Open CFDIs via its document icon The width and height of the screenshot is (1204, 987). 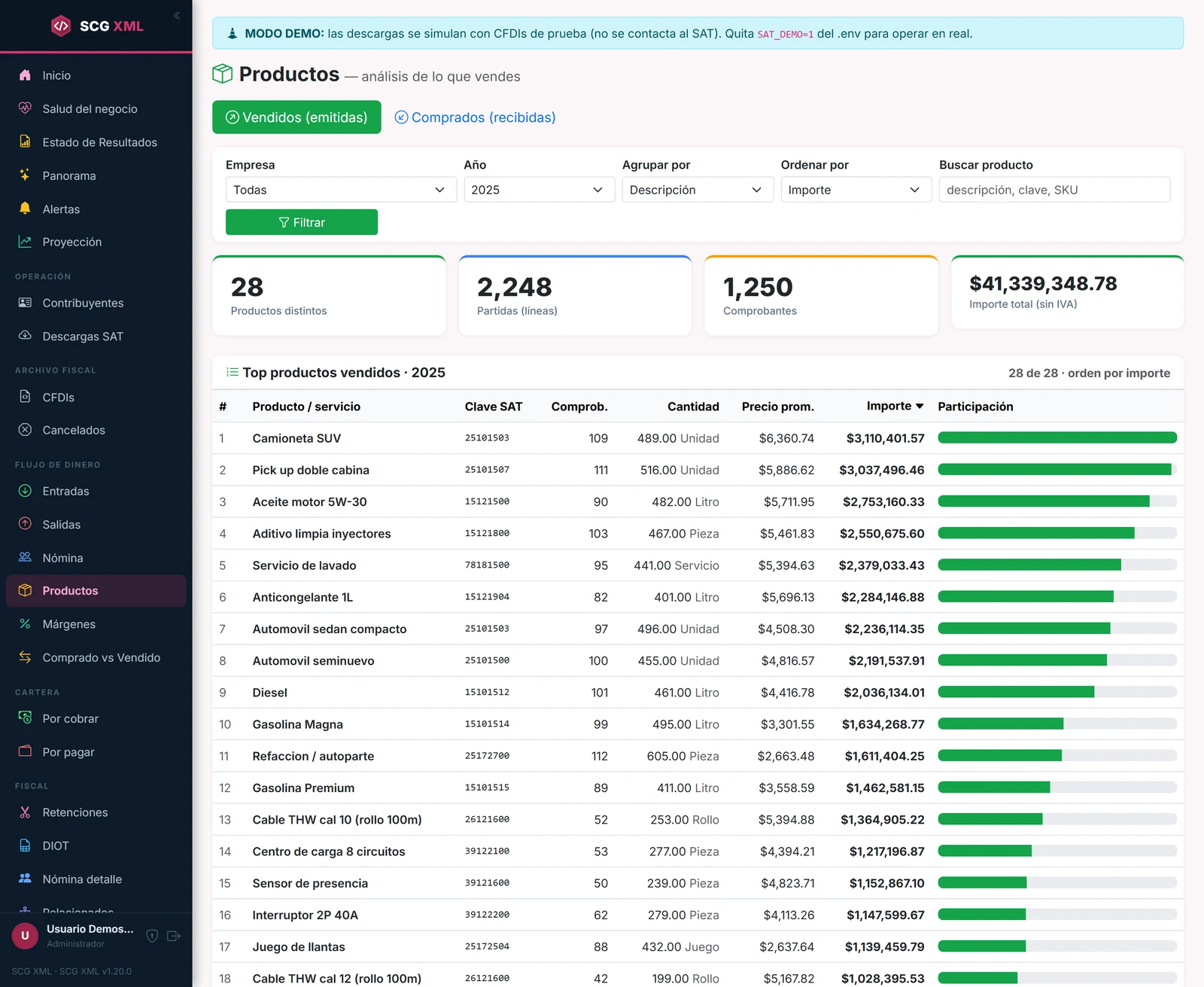[x=25, y=397]
